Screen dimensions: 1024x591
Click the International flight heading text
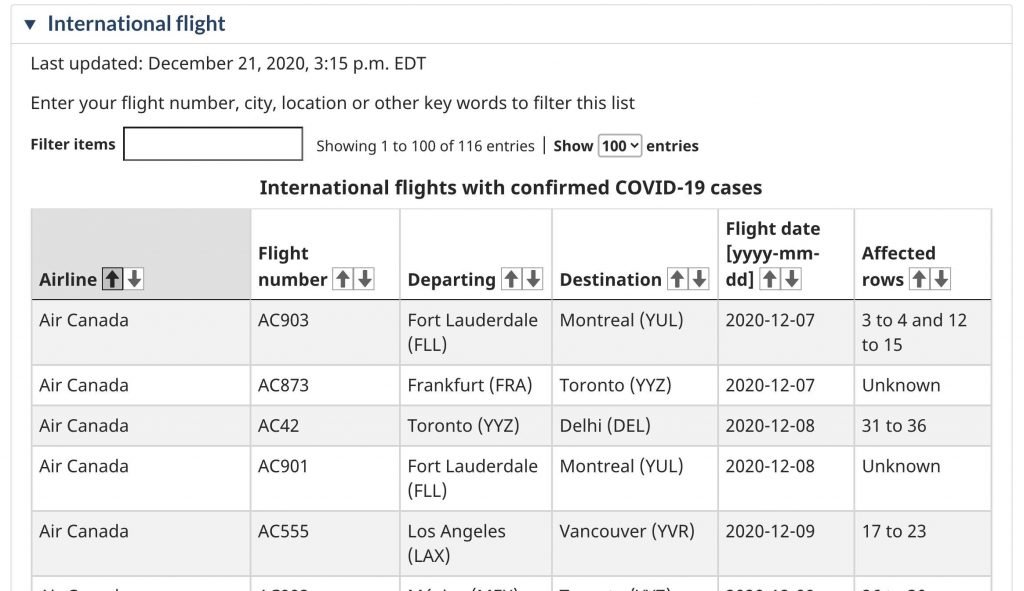click(136, 24)
